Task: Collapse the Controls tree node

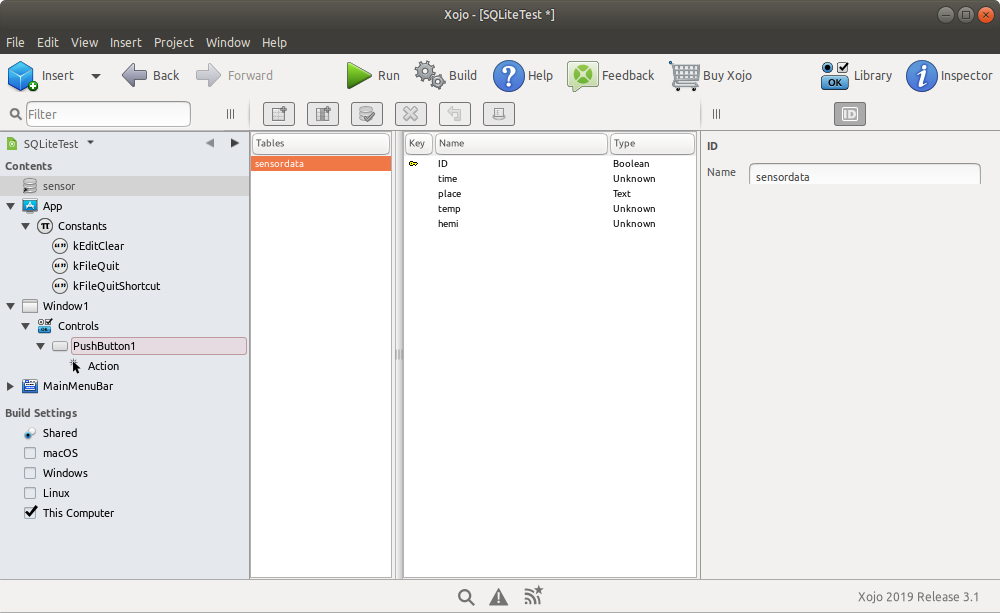Action: pos(26,326)
